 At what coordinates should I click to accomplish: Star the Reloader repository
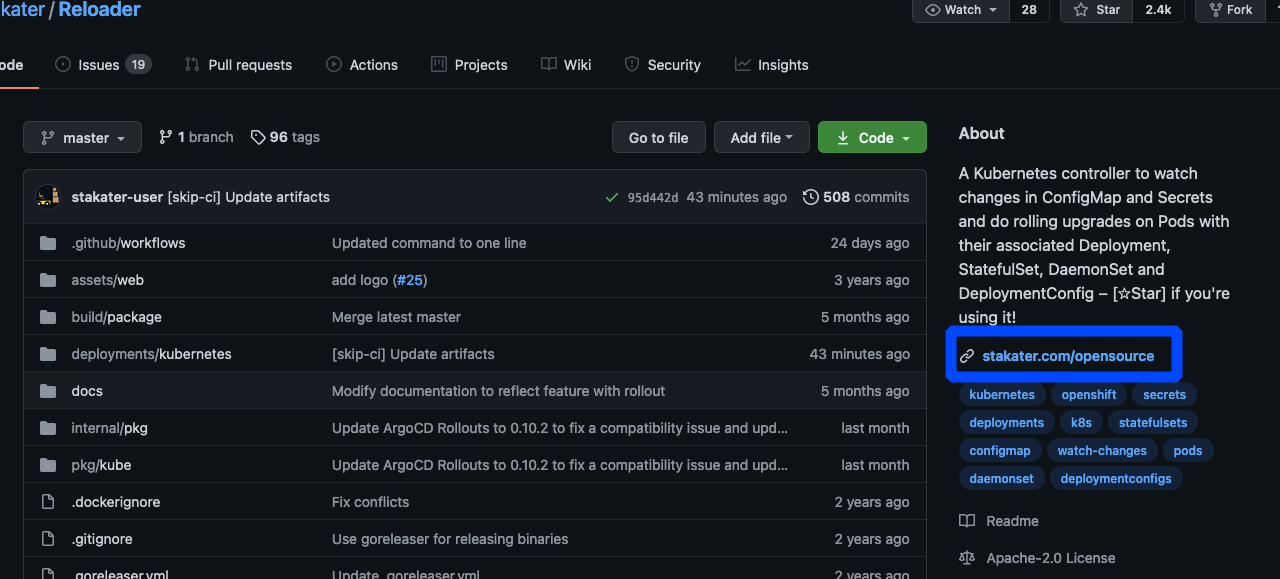pos(1095,10)
